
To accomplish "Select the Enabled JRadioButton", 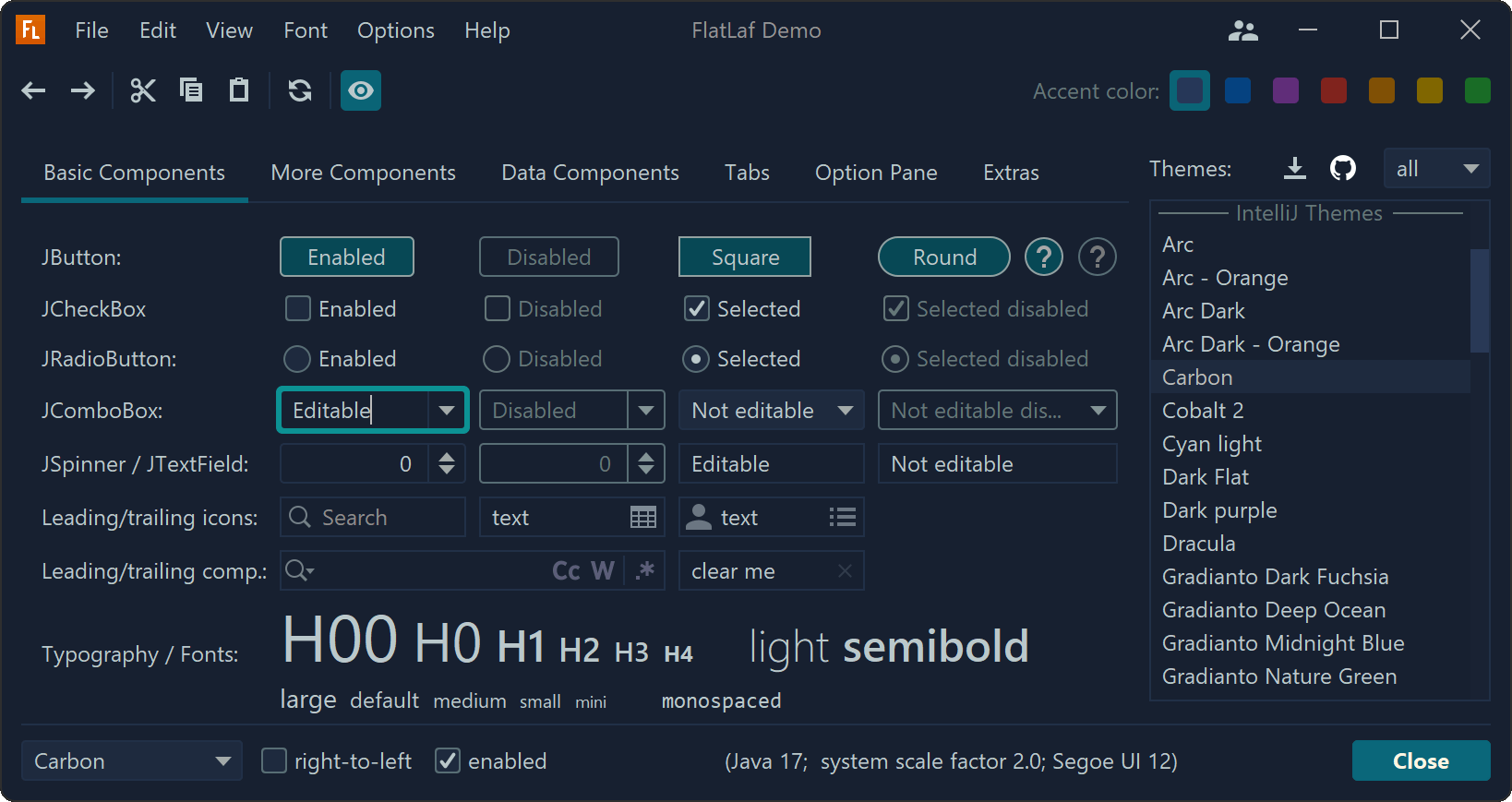I will (x=297, y=358).
